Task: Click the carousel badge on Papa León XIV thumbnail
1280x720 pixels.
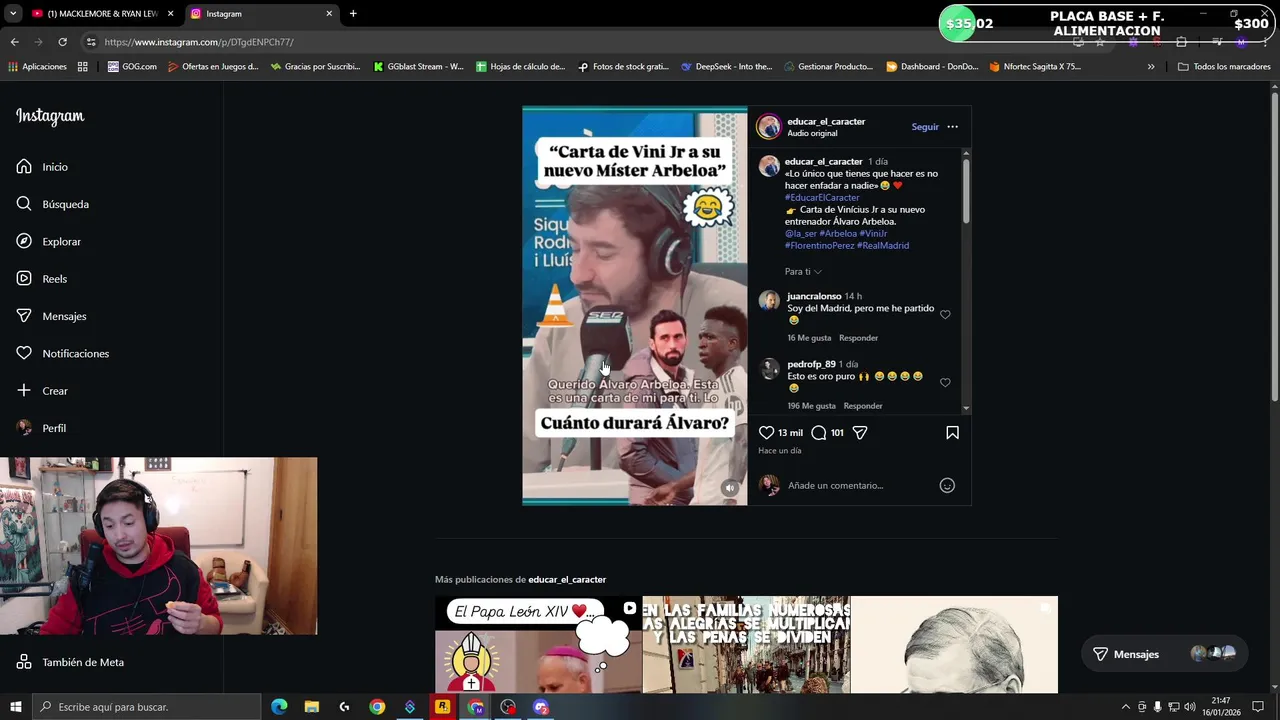Action: tap(629, 607)
